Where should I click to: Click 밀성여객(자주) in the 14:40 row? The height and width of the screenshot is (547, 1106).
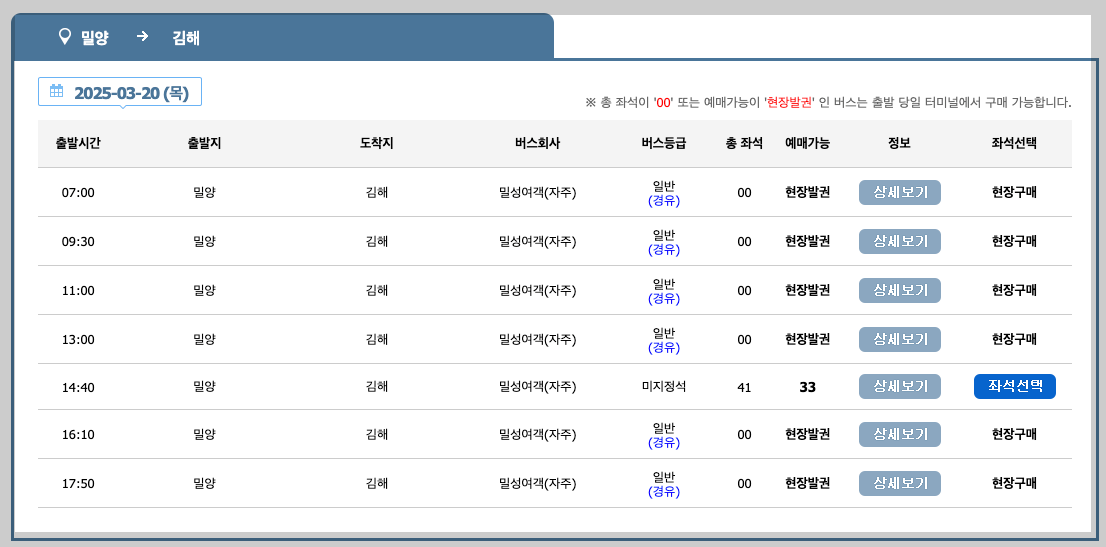coord(537,387)
